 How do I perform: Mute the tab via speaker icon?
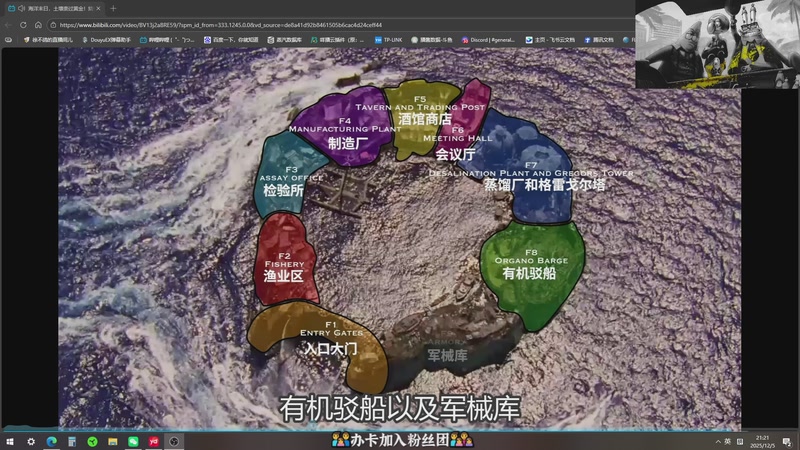(x=21, y=8)
